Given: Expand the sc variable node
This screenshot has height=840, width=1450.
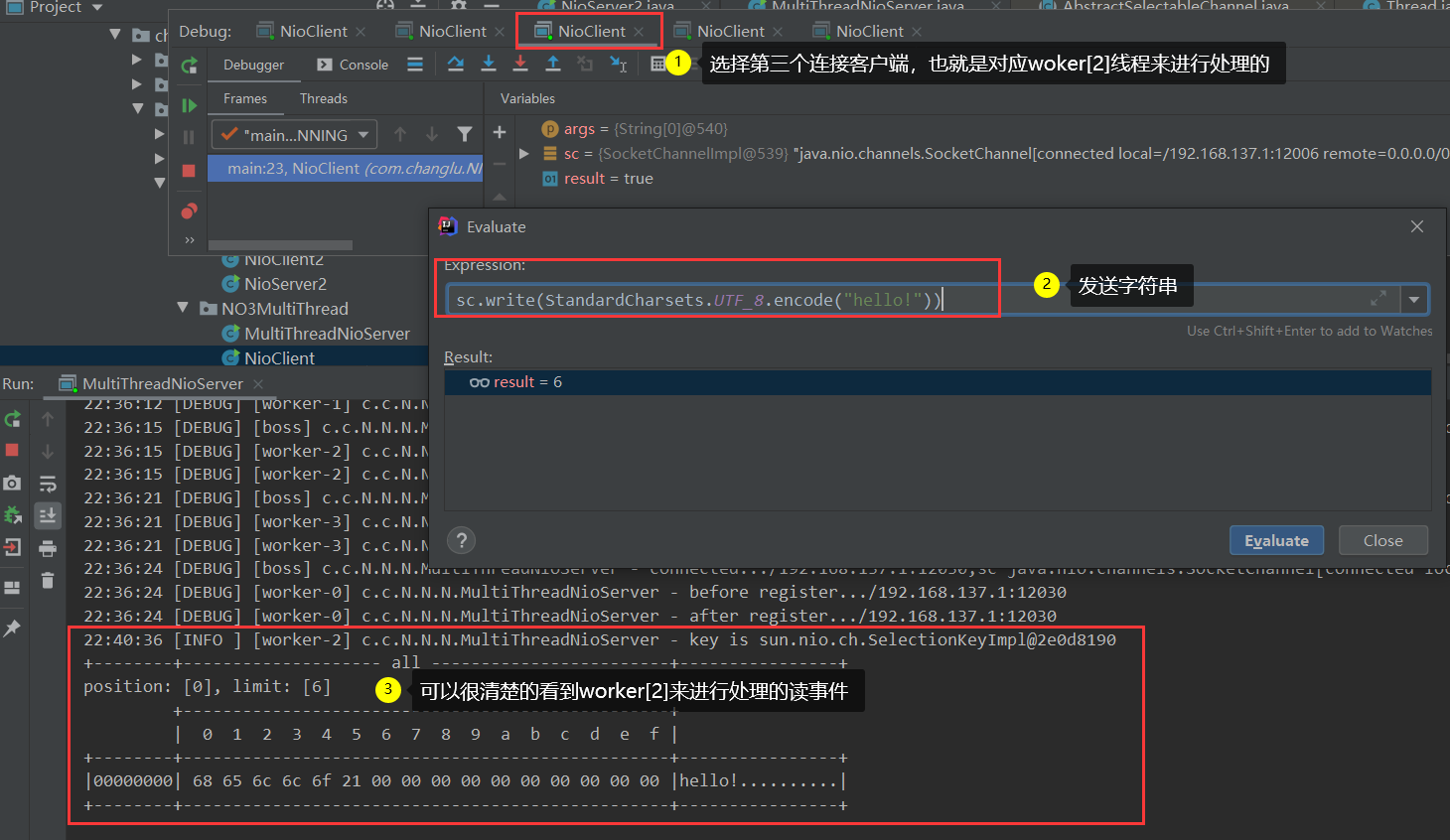Looking at the screenshot, I should [524, 154].
